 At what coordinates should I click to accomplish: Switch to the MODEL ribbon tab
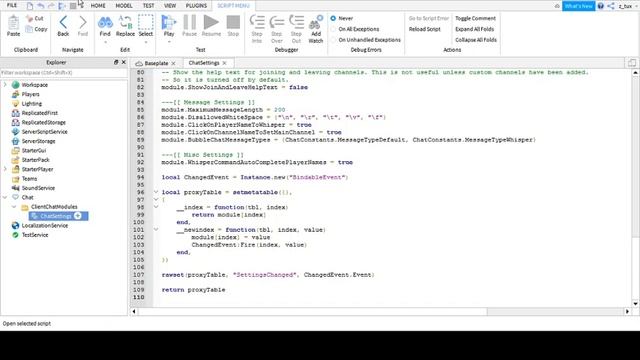(x=124, y=6)
